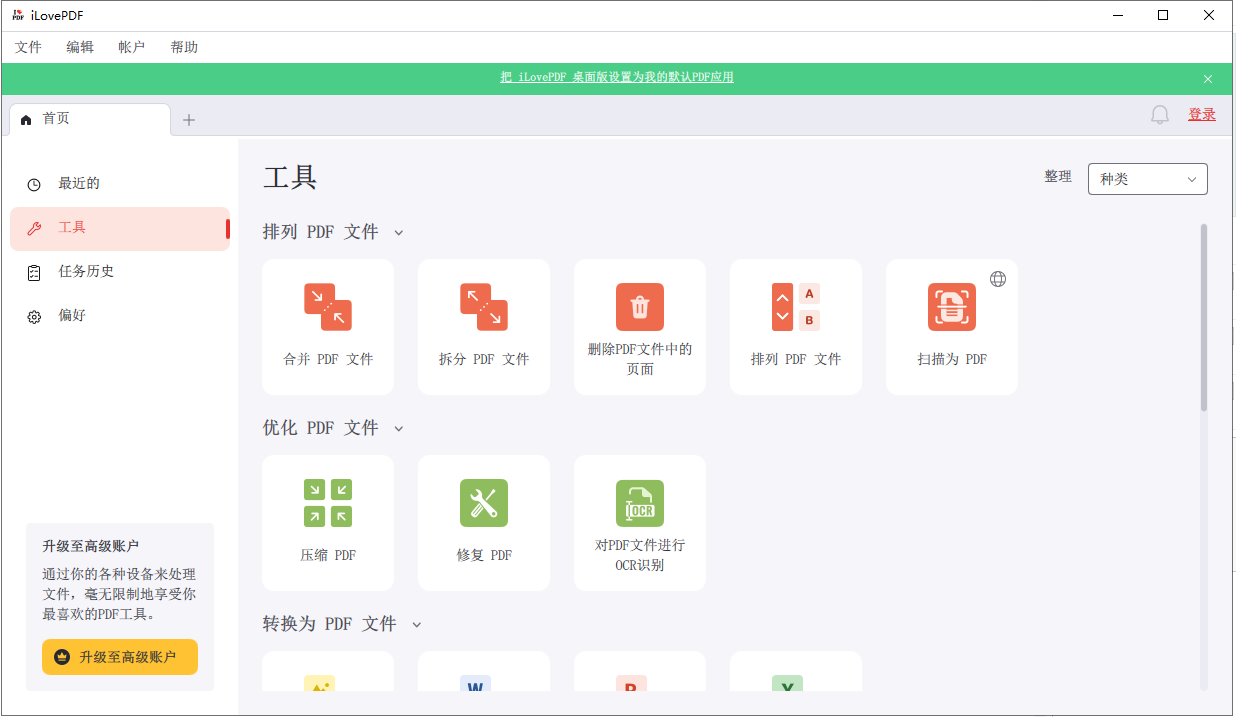Viewport: 1236px width, 717px height.
Task: Open the 排列 PDF 文件 tool card with A/B icon
Action: click(x=796, y=327)
